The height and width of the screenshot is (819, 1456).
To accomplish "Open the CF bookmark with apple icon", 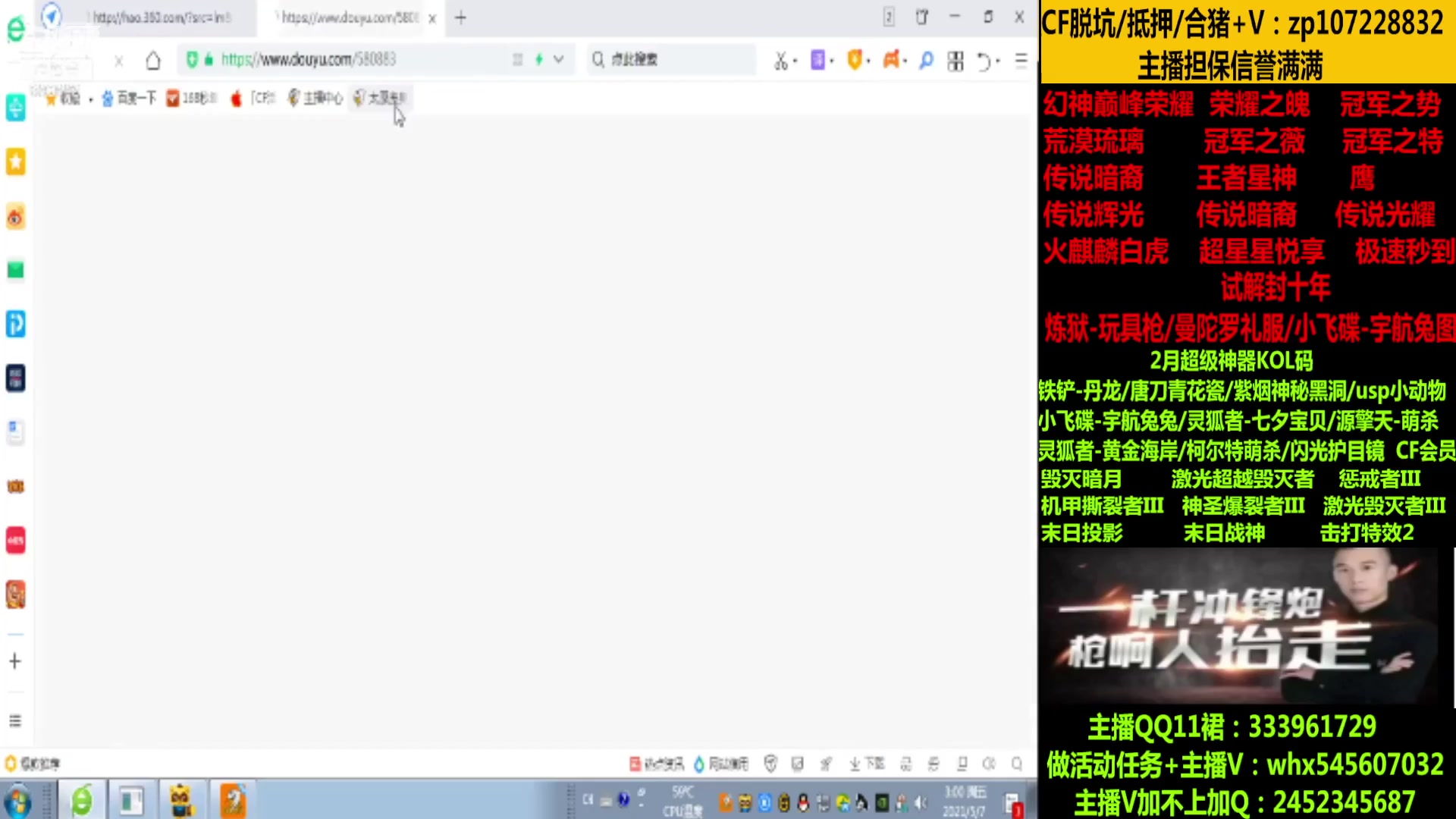I will 253,98.
